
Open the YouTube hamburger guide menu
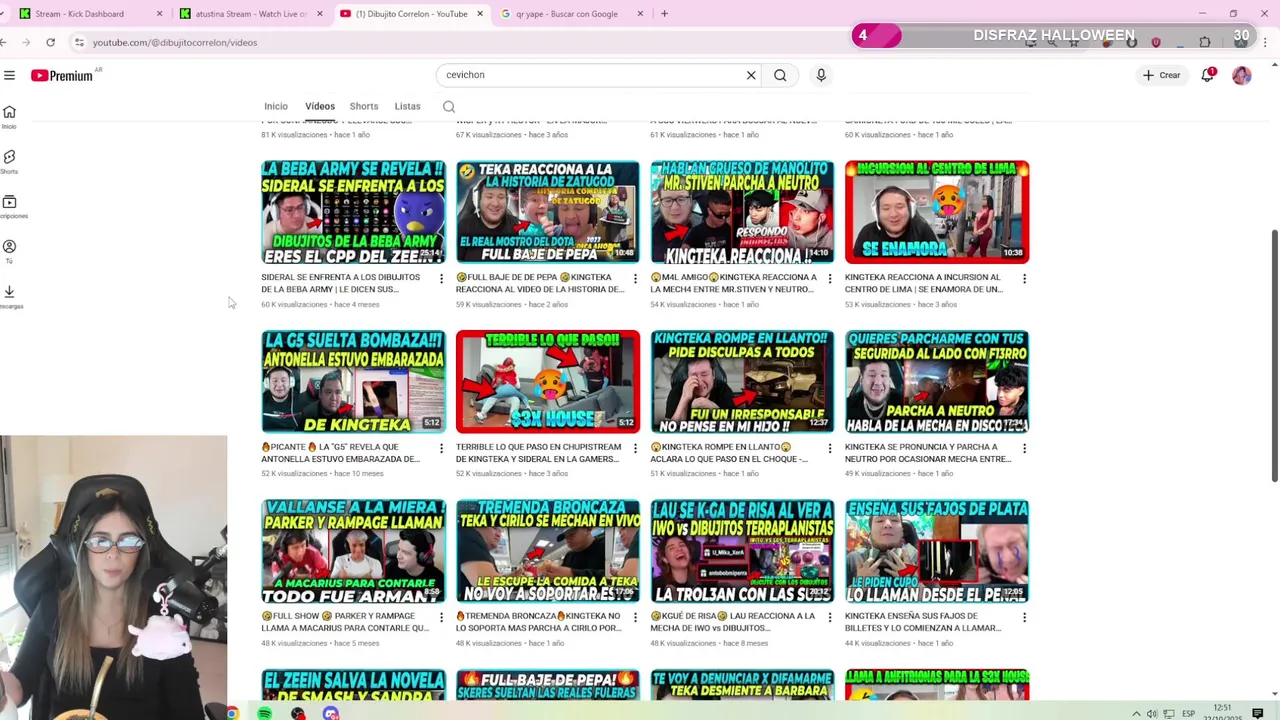point(9,75)
